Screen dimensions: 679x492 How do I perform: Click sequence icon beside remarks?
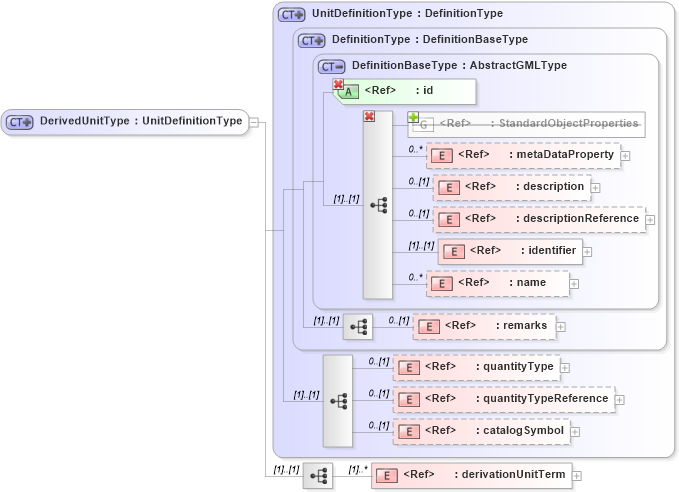pyautogui.click(x=359, y=327)
